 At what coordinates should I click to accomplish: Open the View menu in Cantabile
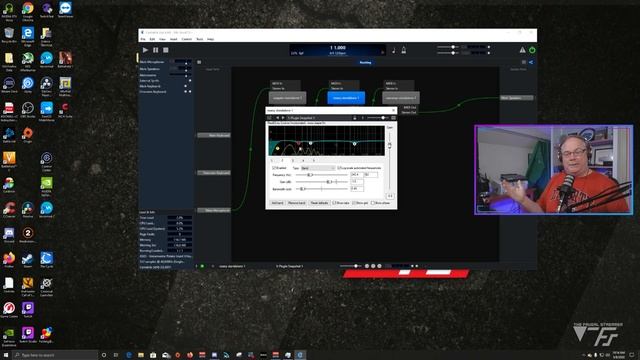coord(162,39)
